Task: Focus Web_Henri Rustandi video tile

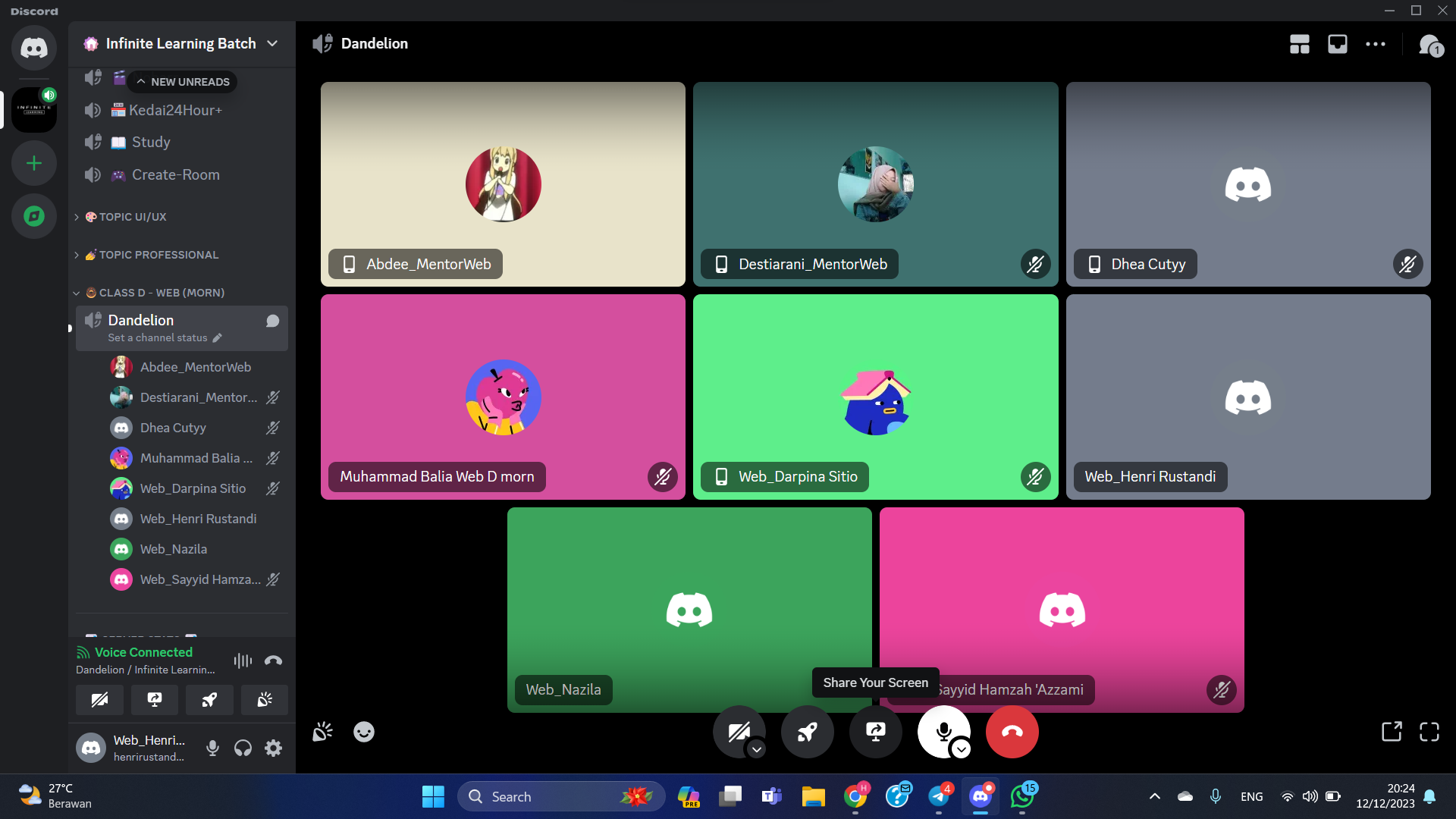Action: (x=1248, y=397)
